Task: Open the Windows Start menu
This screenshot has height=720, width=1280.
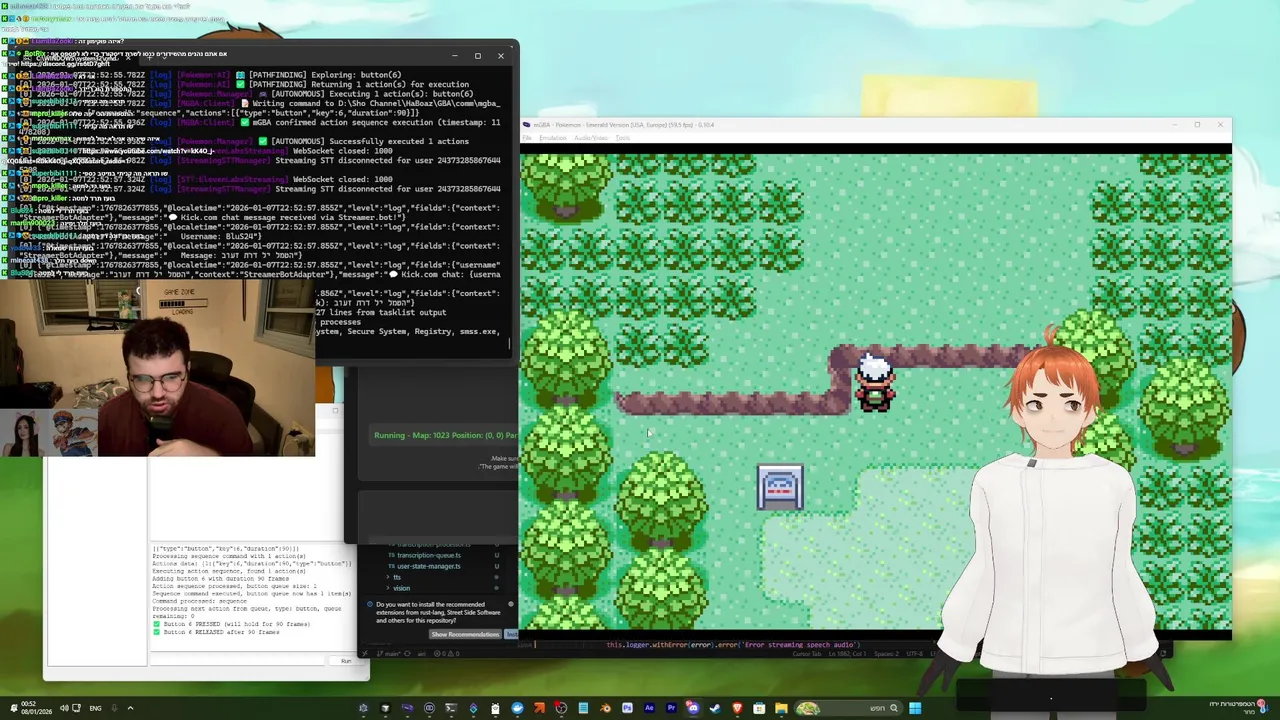Action: (x=915, y=708)
